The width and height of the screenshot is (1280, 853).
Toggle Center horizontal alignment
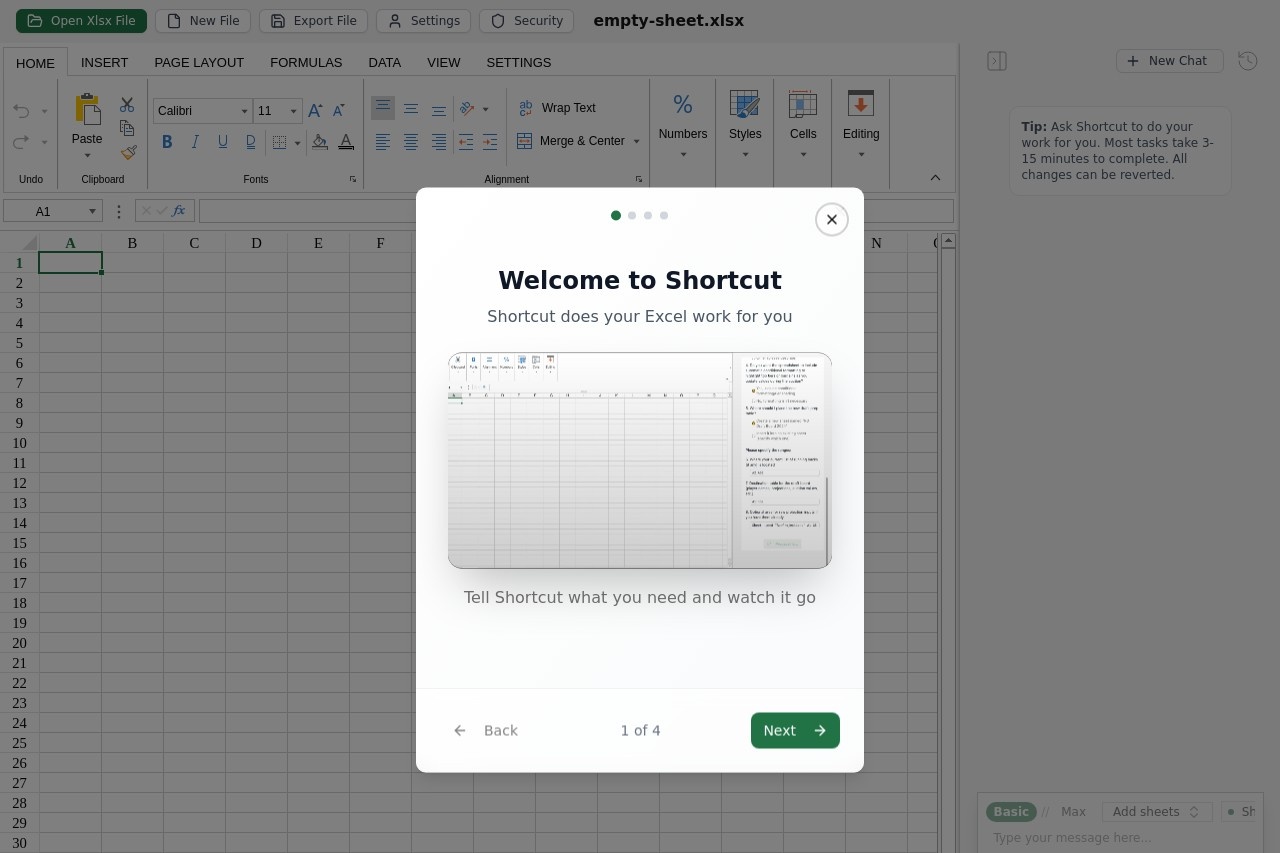pyautogui.click(x=411, y=142)
